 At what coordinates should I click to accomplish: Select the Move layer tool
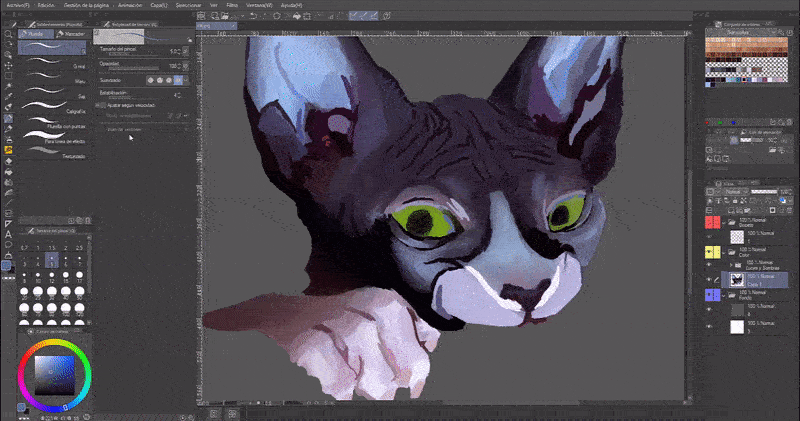8,66
